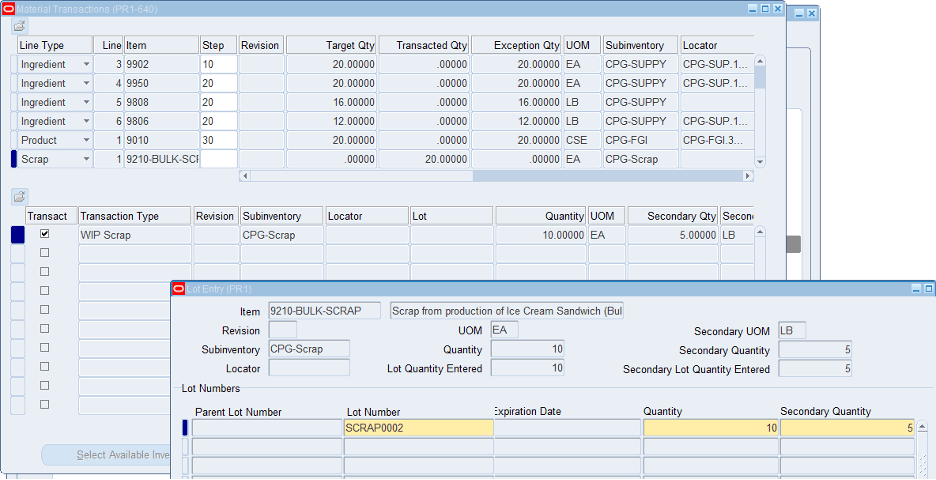The image size is (936, 480).
Task: Click the Step field for item 9010
Action: coord(218,140)
